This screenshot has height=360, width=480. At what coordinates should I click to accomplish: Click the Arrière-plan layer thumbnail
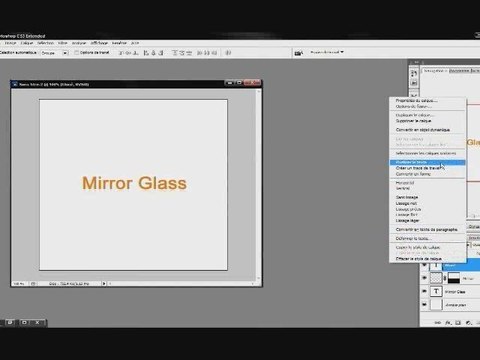coord(436,304)
